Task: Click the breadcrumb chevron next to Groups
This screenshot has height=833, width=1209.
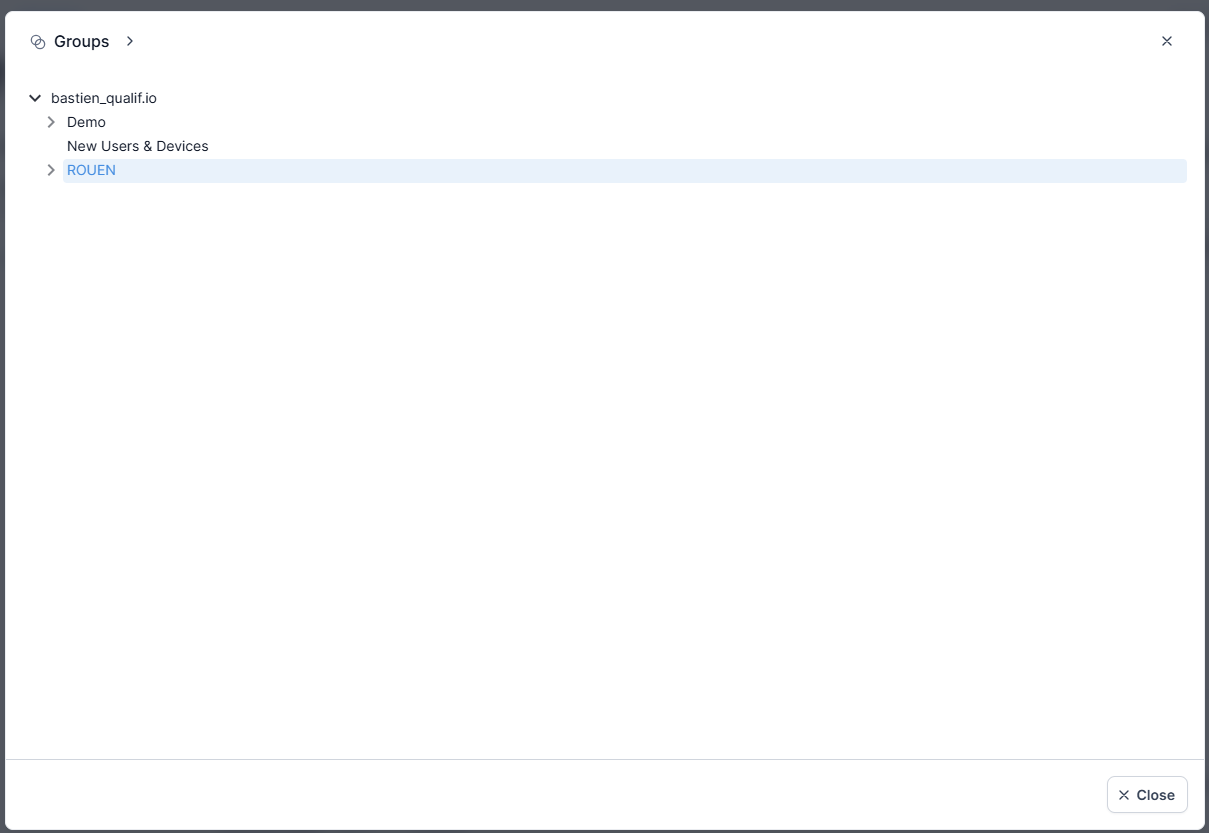Action: 130,41
